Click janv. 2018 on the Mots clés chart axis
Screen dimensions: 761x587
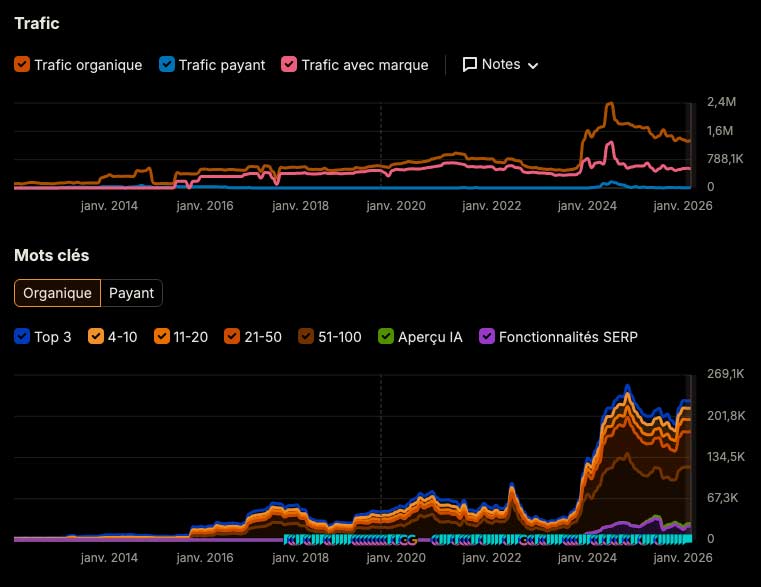(x=300, y=558)
